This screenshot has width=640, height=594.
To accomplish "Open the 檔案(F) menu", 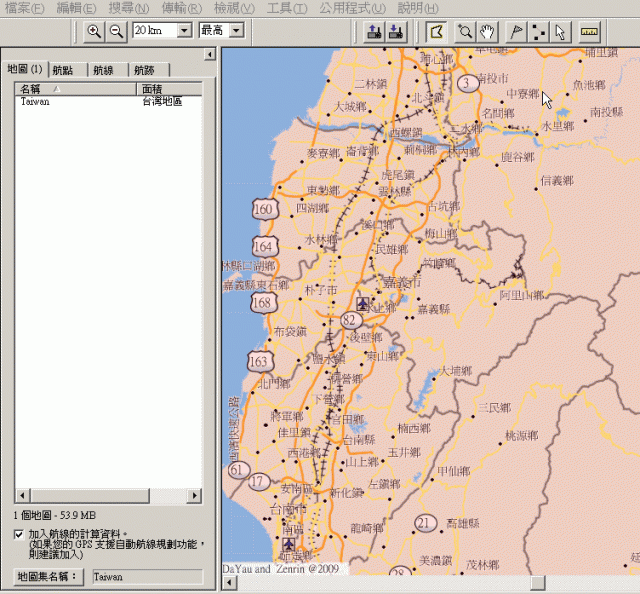I will point(24,8).
